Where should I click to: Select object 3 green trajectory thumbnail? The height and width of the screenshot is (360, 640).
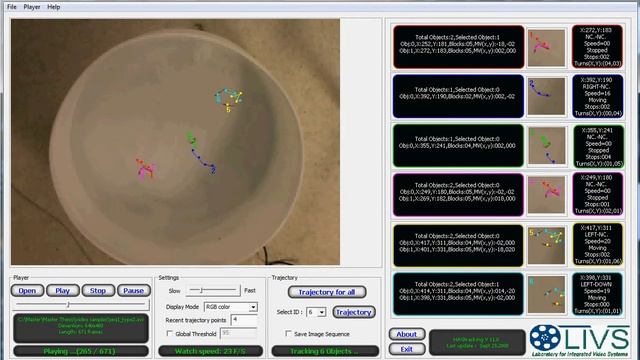547,146
